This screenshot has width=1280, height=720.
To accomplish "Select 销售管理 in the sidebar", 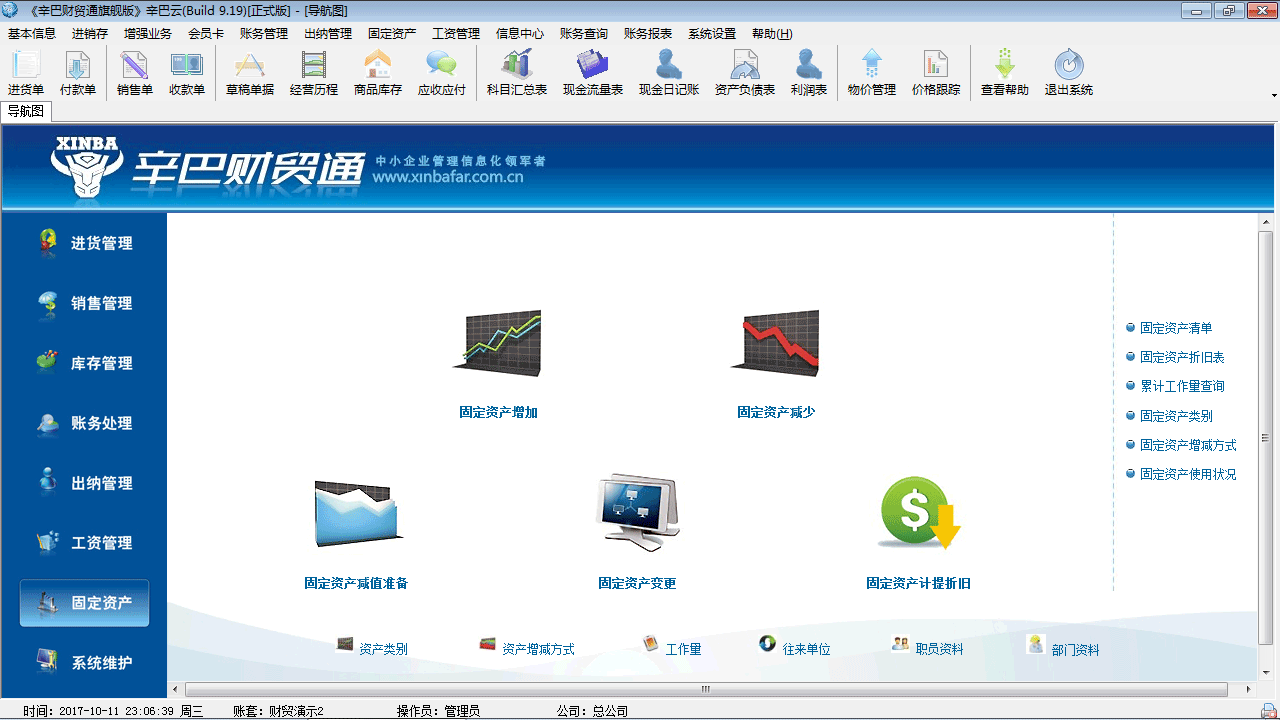I will point(84,303).
